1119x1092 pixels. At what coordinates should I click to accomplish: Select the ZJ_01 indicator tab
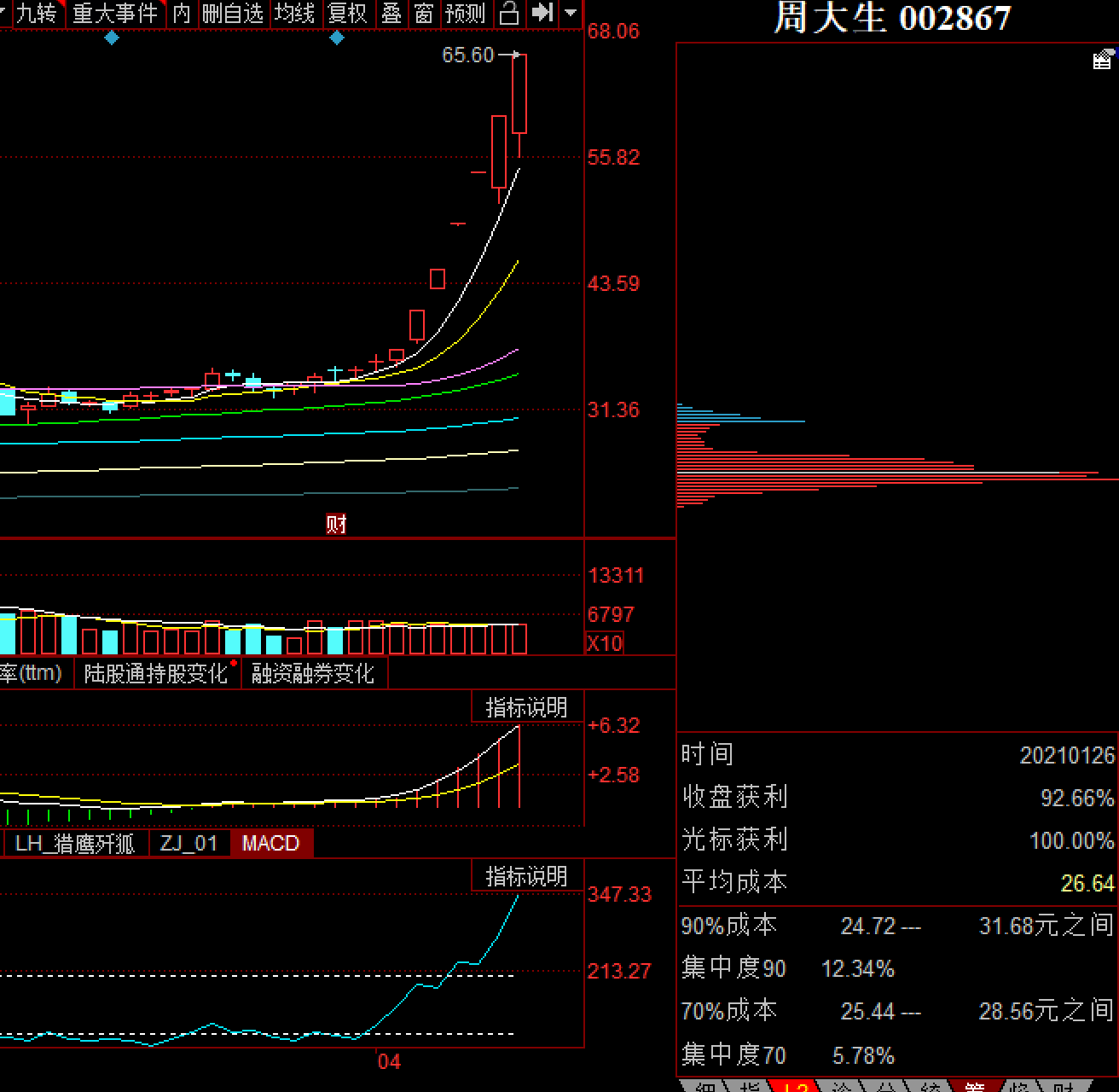pyautogui.click(x=189, y=844)
